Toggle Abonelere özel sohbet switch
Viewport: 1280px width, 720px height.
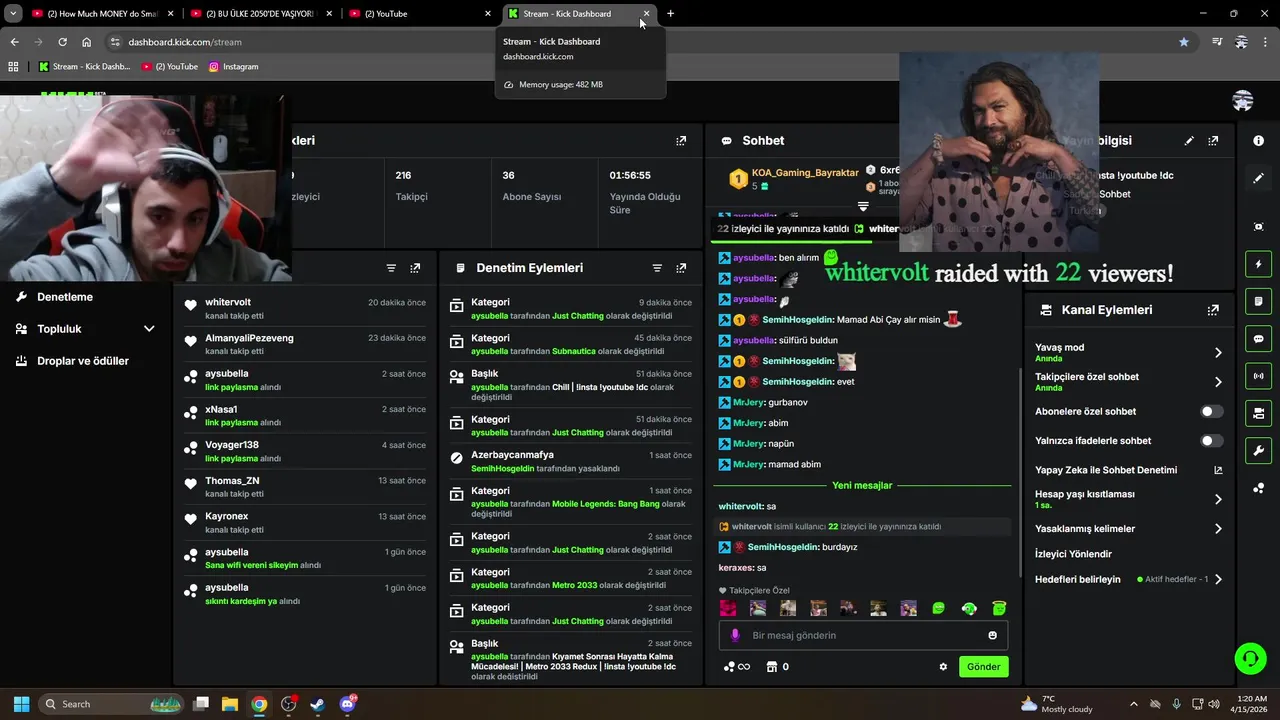(x=1211, y=411)
